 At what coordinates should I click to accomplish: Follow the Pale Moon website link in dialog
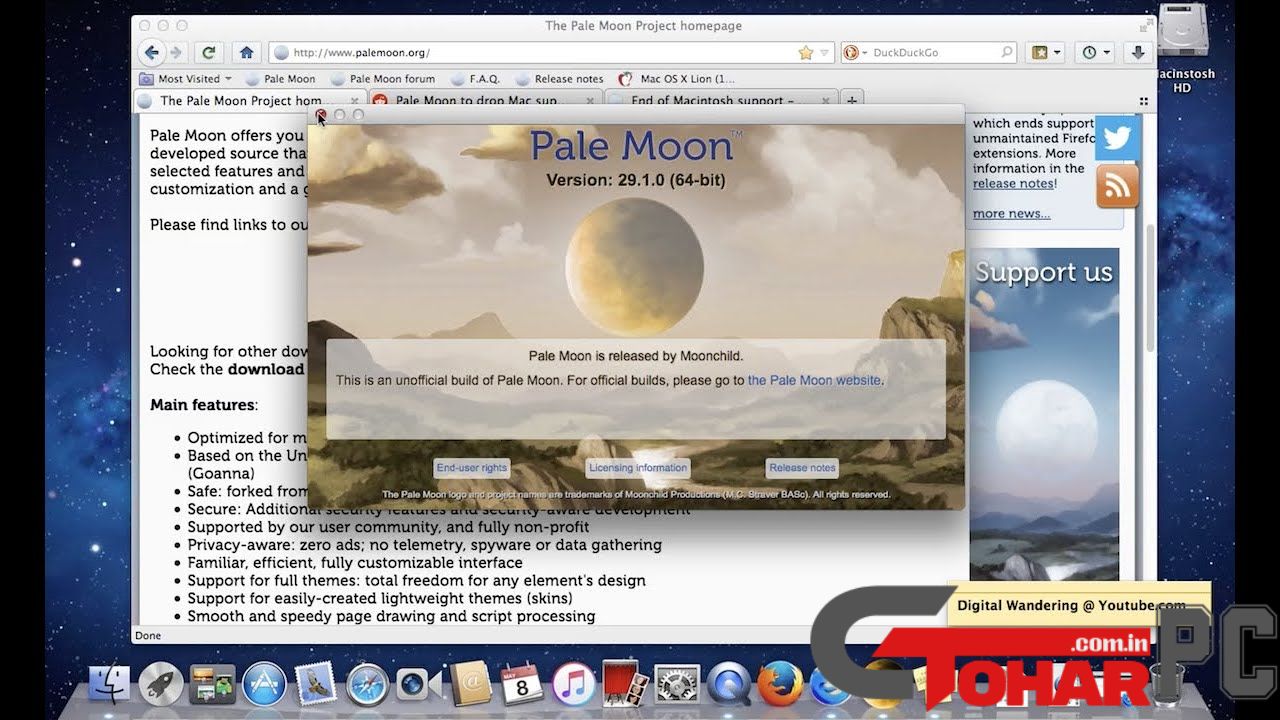tap(814, 380)
